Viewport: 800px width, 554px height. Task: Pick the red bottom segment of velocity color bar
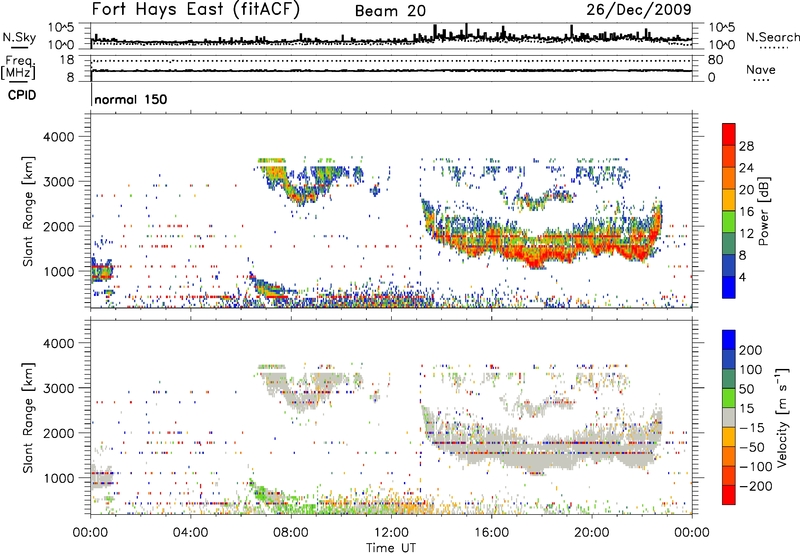coord(729,495)
